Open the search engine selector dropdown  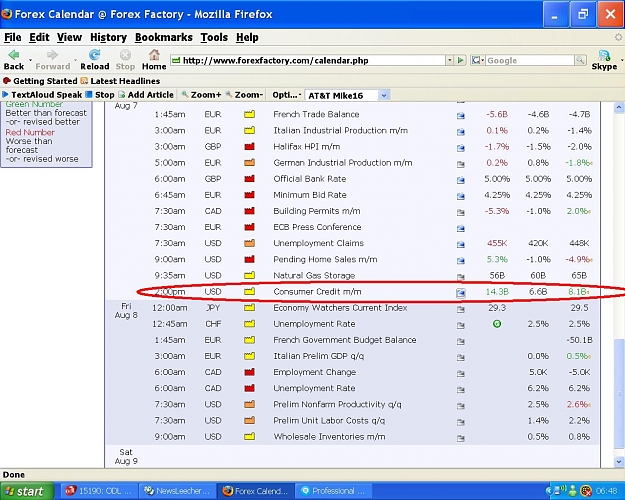477,61
